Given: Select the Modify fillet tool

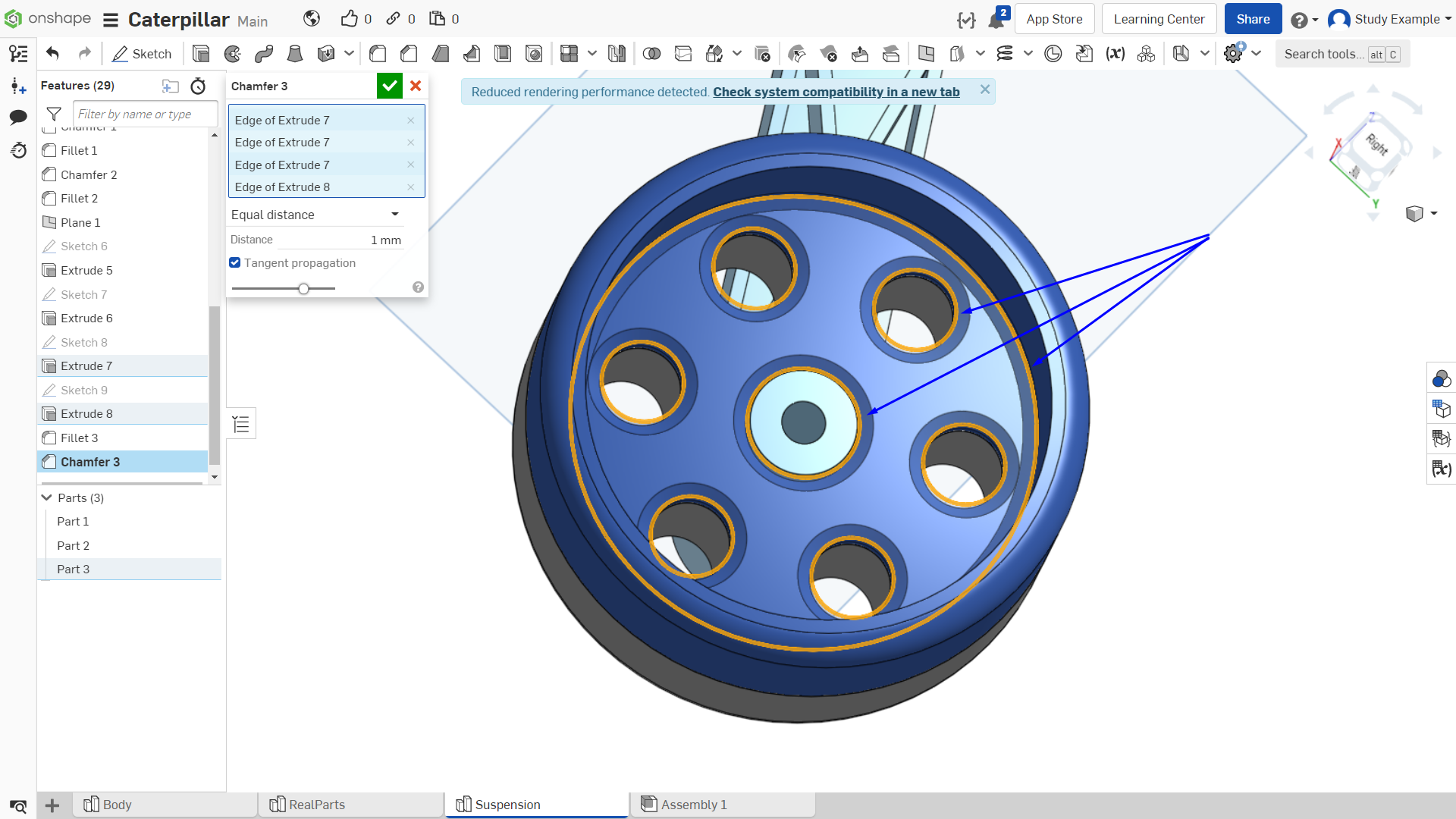Looking at the screenshot, I should (797, 54).
